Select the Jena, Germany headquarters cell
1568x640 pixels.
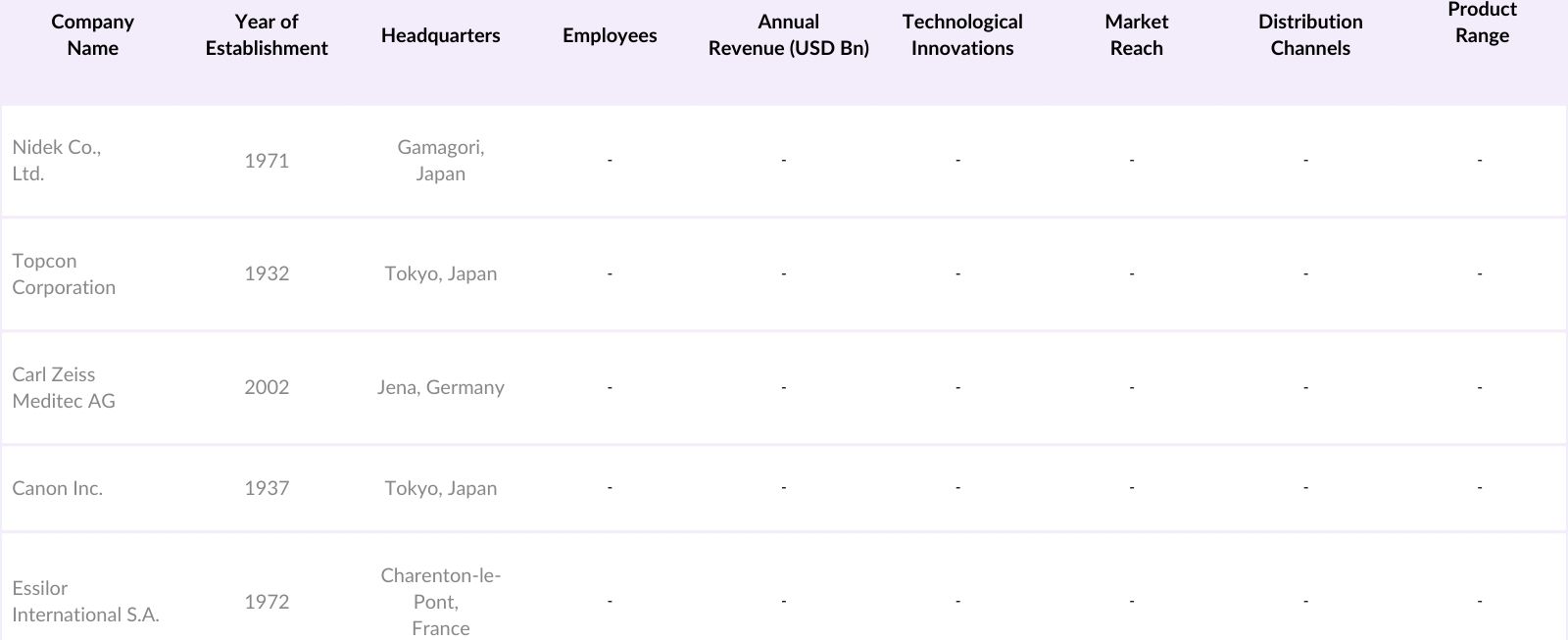tap(440, 387)
